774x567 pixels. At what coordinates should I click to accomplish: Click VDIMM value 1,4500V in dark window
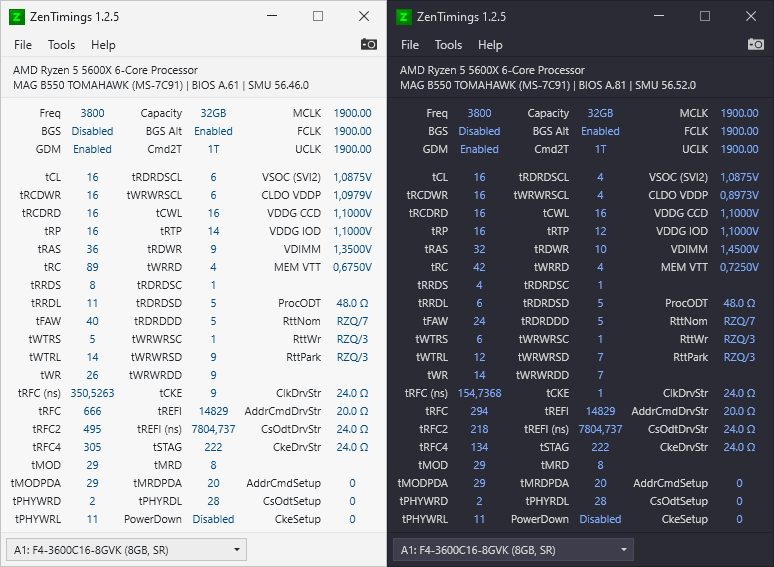(739, 249)
